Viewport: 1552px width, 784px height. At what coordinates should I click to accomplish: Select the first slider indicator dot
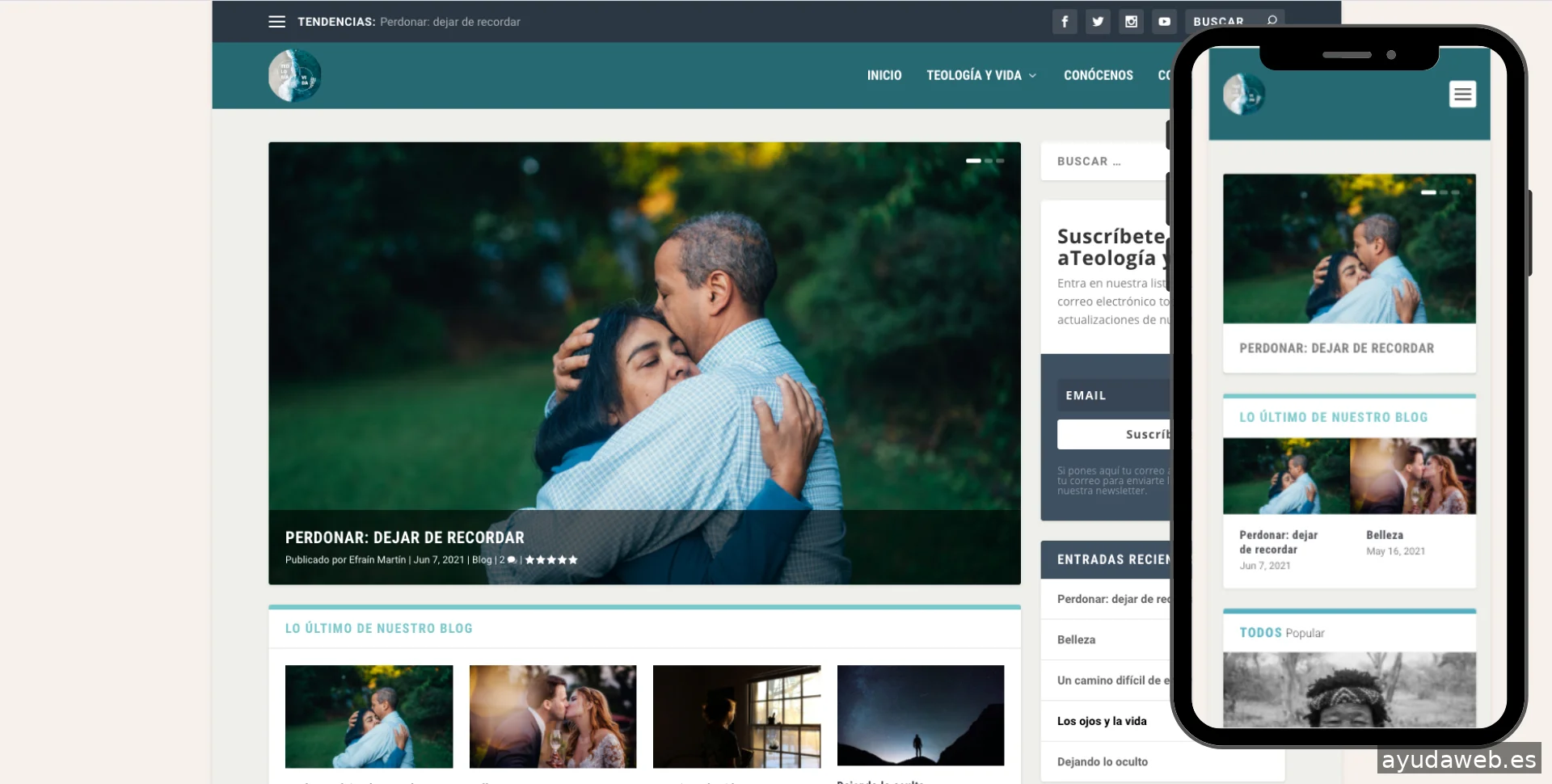click(973, 161)
